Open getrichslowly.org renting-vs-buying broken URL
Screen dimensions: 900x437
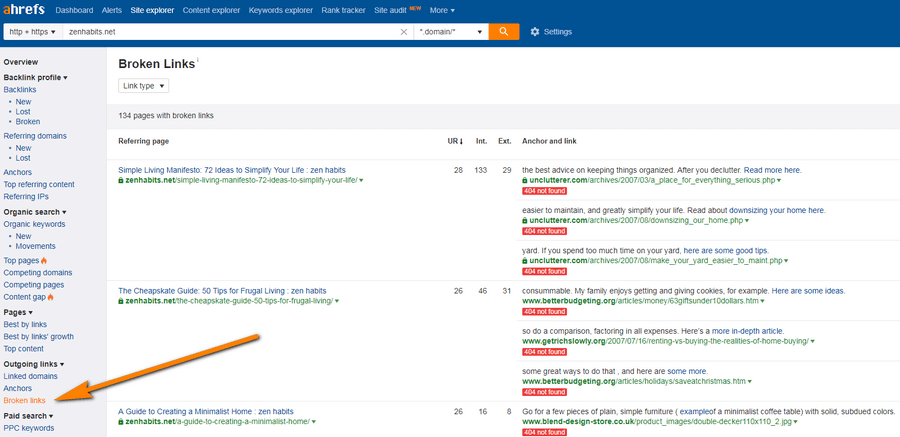pyautogui.click(x=665, y=341)
